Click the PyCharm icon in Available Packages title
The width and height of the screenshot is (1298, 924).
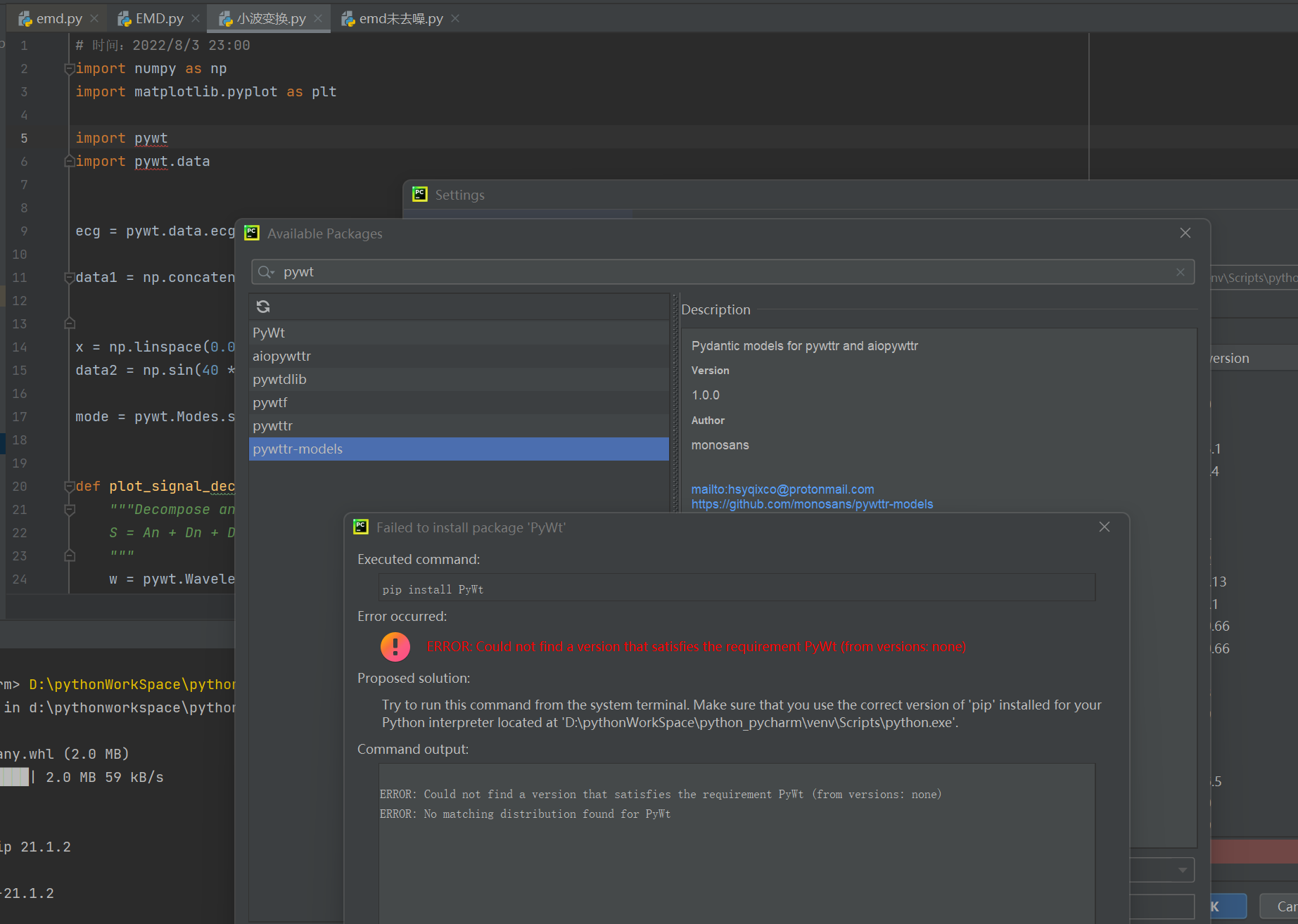coord(252,233)
